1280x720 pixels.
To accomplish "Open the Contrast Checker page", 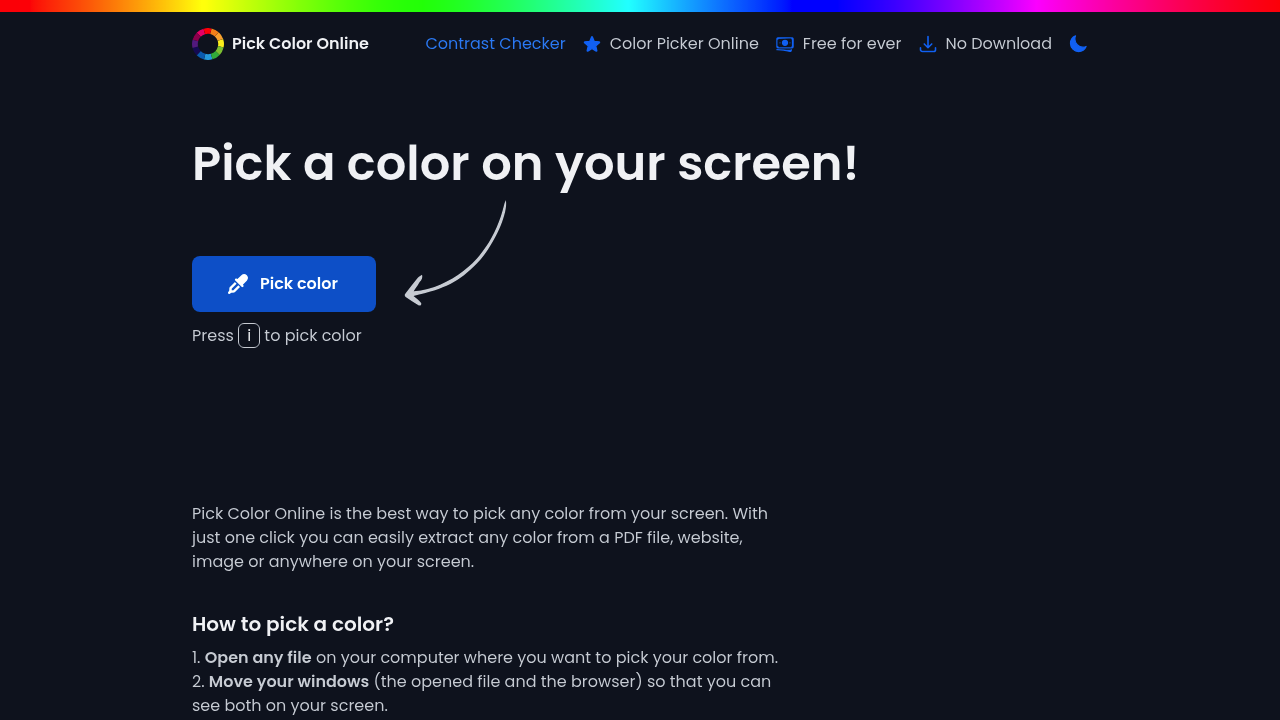I will pyautogui.click(x=495, y=43).
